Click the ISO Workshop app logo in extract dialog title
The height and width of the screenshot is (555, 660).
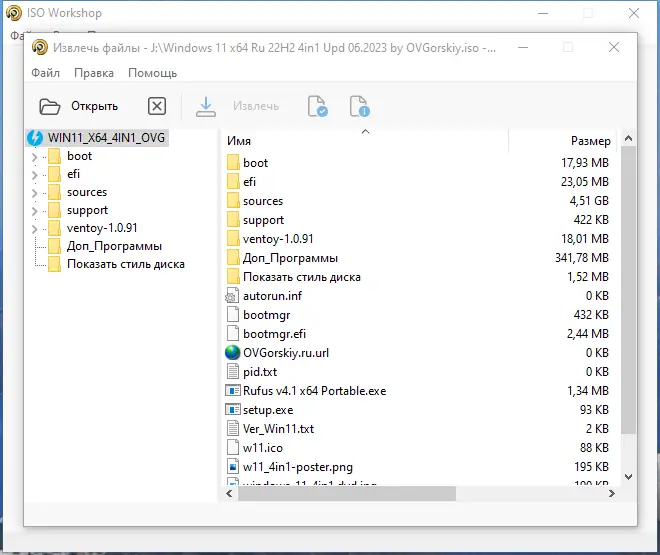pos(40,47)
